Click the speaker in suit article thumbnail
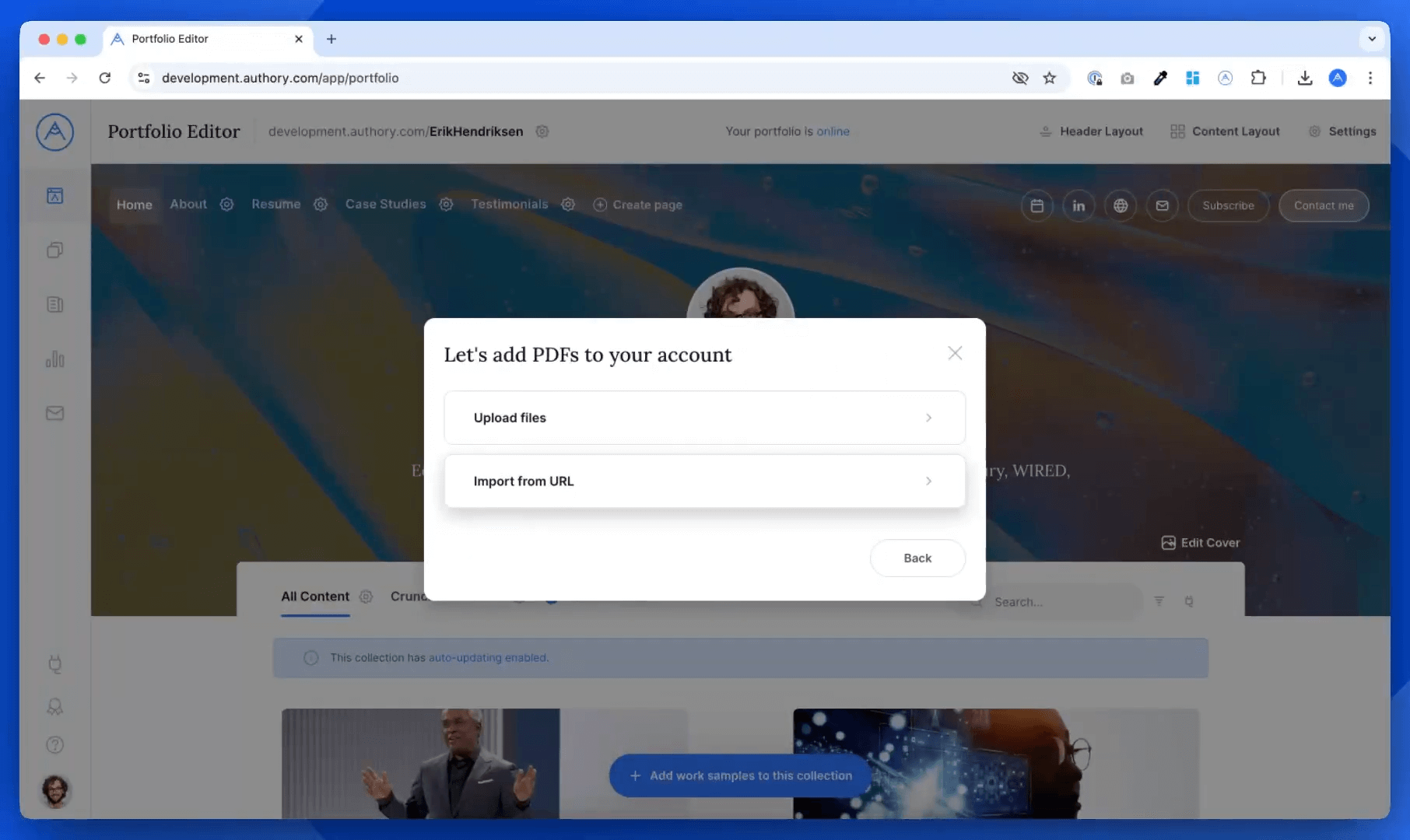The width and height of the screenshot is (1410, 840). 420,763
